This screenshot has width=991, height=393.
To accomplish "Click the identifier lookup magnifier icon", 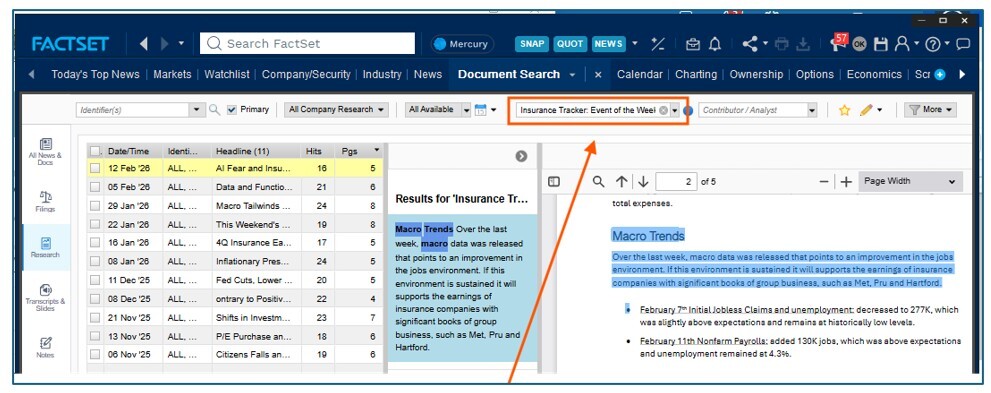I will pos(214,110).
